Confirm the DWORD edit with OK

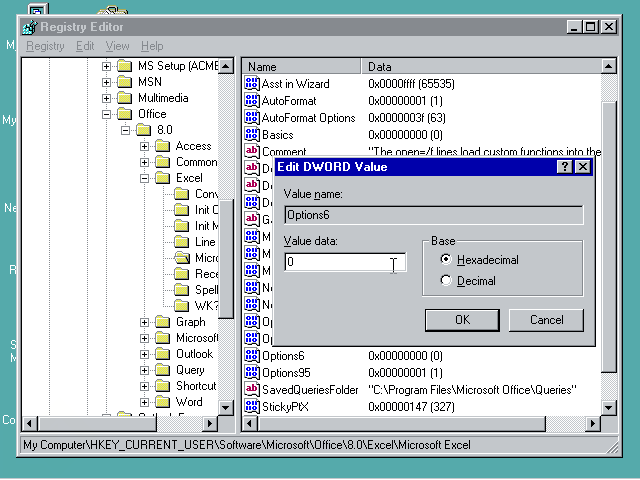tap(462, 320)
